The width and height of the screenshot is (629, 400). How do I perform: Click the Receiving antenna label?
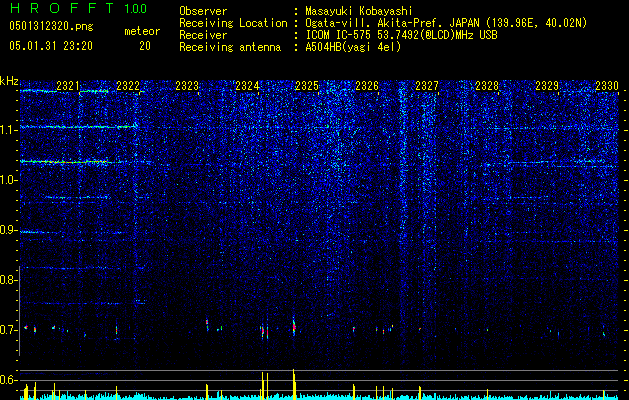point(230,47)
